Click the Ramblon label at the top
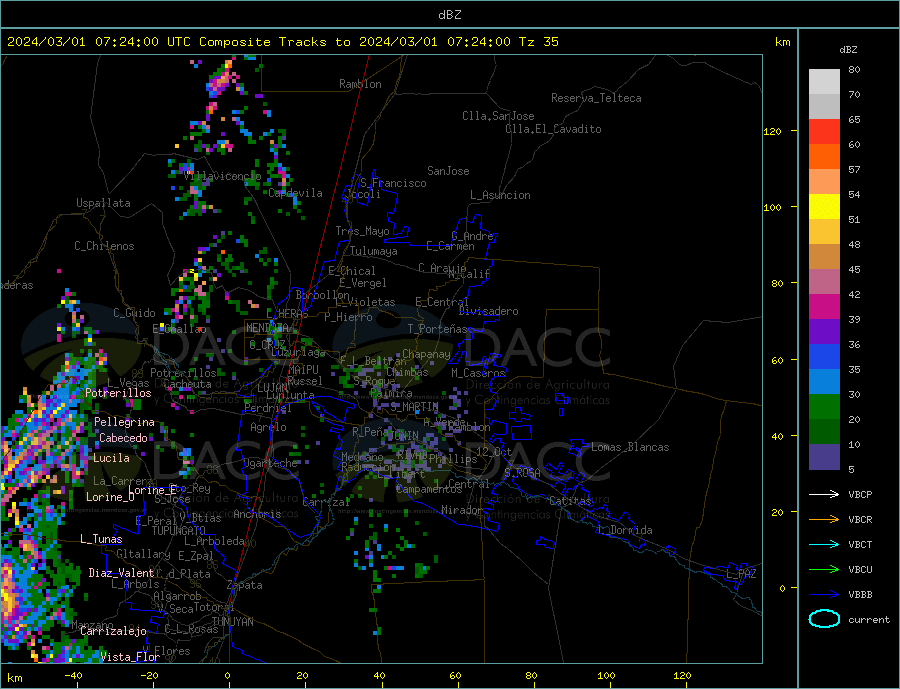This screenshot has width=900, height=689. coord(360,84)
